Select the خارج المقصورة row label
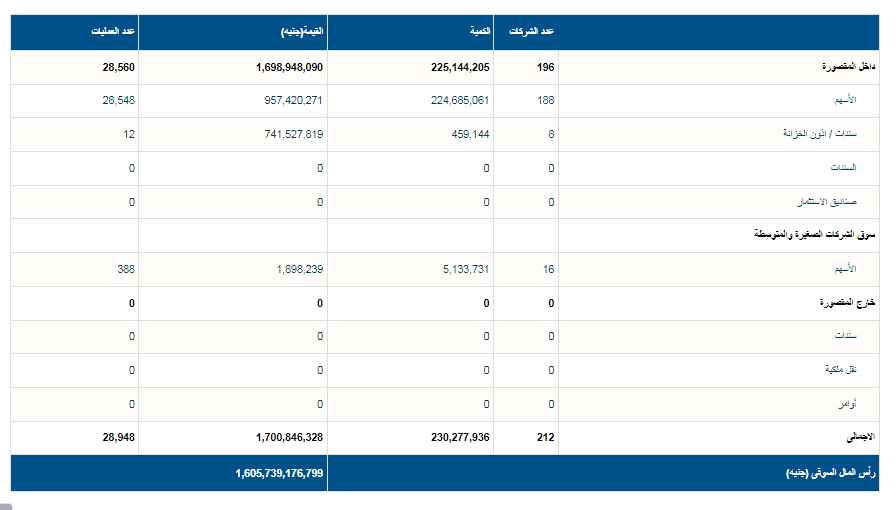The height and width of the screenshot is (510, 896). (848, 303)
